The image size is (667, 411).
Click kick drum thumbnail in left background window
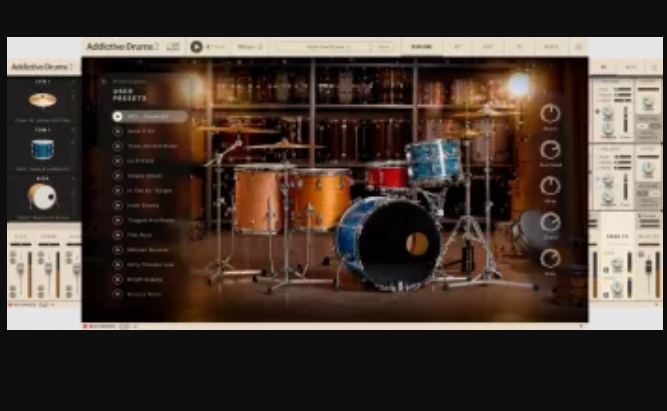pos(42,197)
